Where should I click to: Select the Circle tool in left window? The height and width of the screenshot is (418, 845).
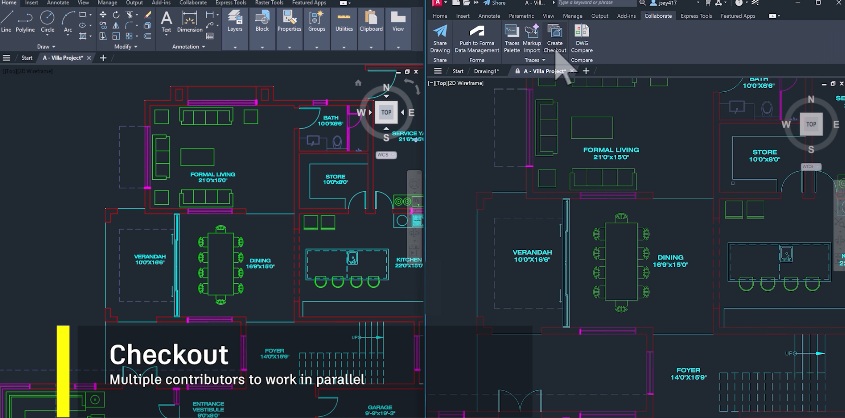pyautogui.click(x=47, y=22)
